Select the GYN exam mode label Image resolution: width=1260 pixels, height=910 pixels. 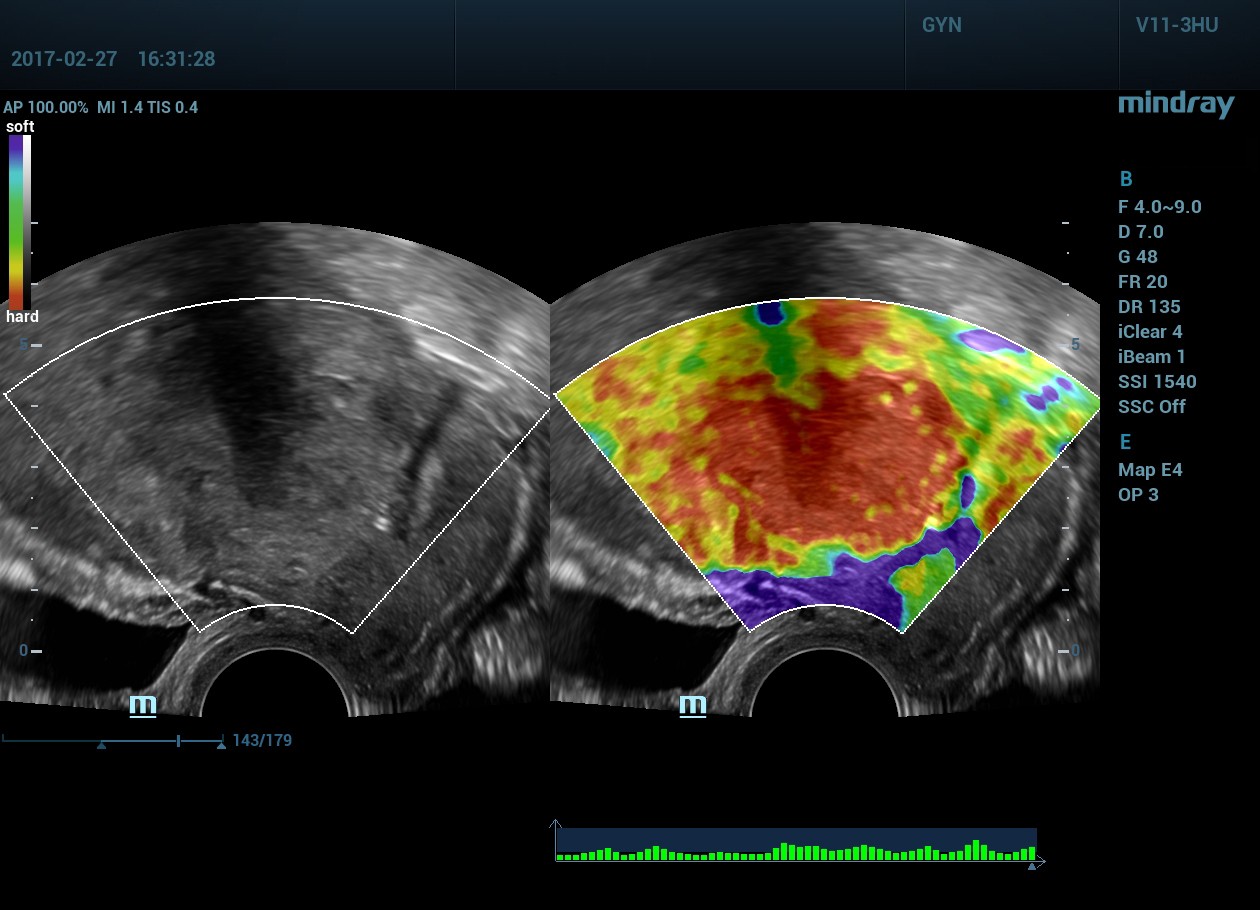pyautogui.click(x=941, y=26)
